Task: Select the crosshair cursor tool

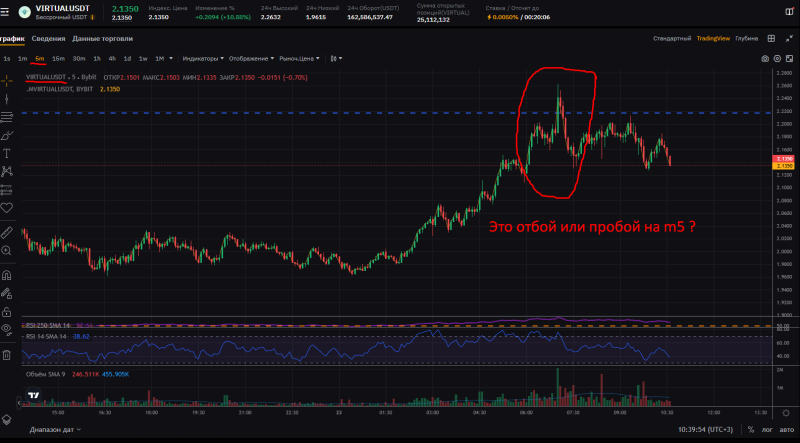Action: (7, 81)
